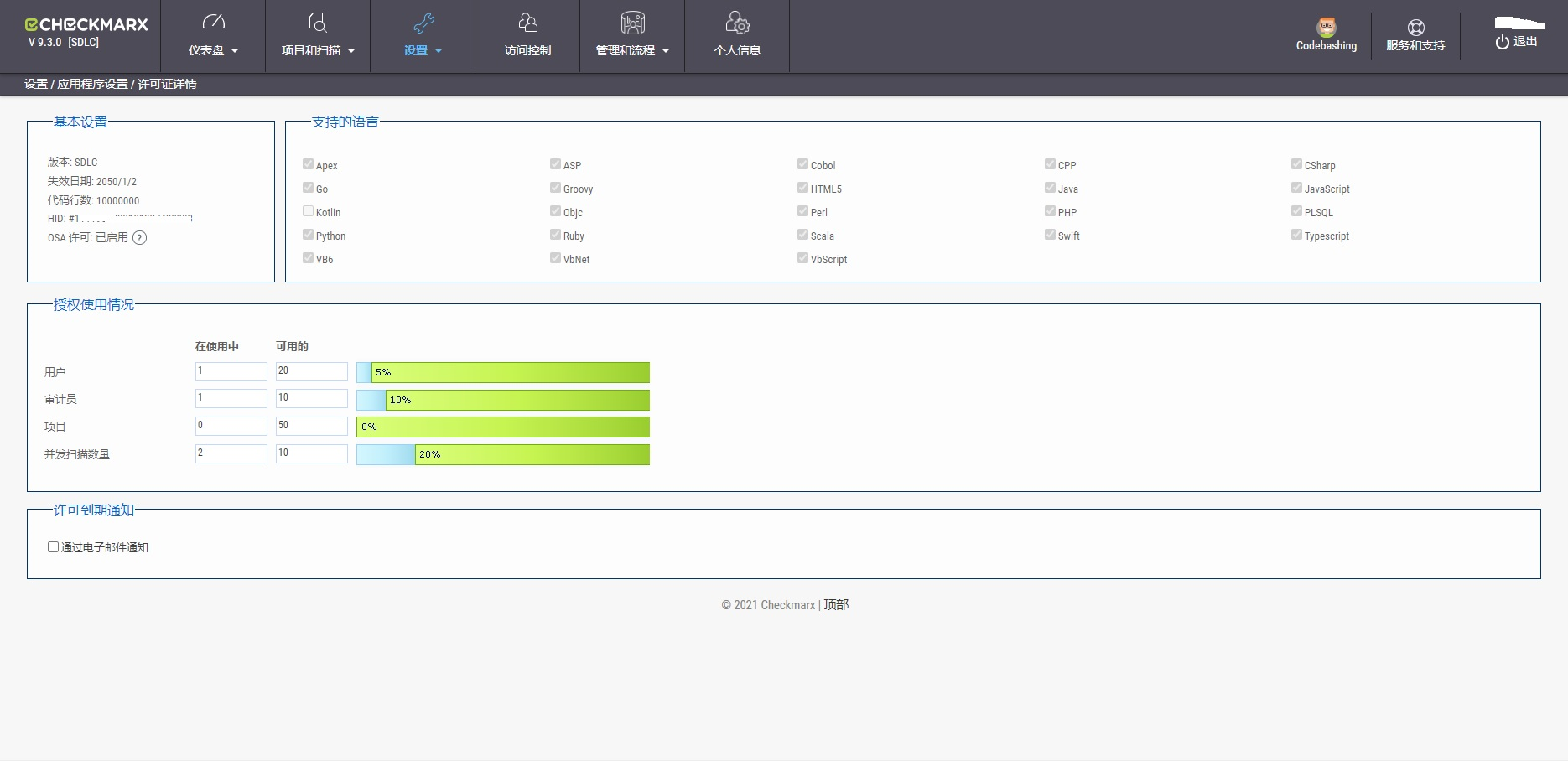Click the 顶部 back-to-top link
This screenshot has width=1568, height=761.
tap(834, 604)
